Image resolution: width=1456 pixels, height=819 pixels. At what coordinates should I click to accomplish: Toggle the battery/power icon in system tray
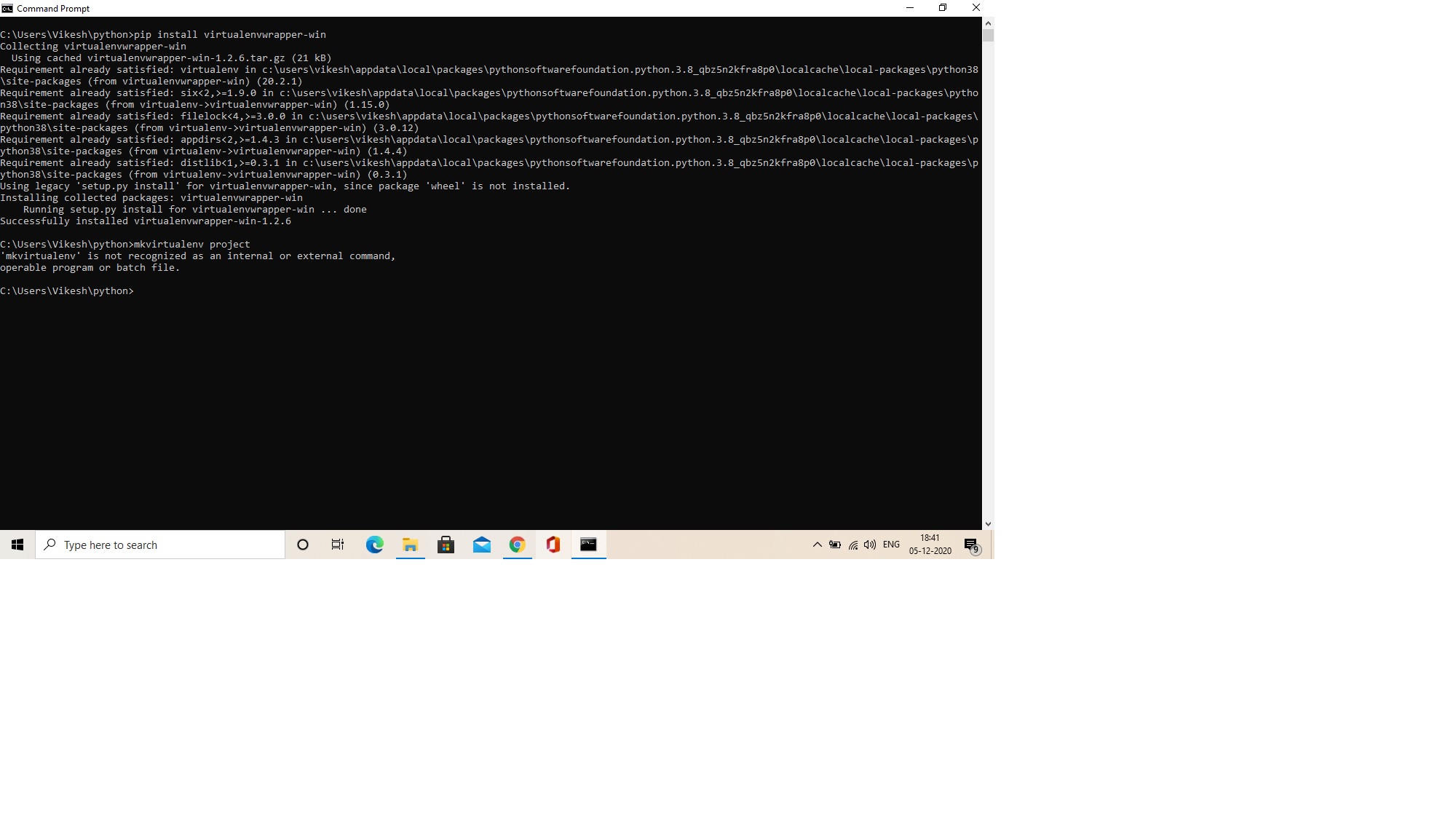[x=835, y=544]
